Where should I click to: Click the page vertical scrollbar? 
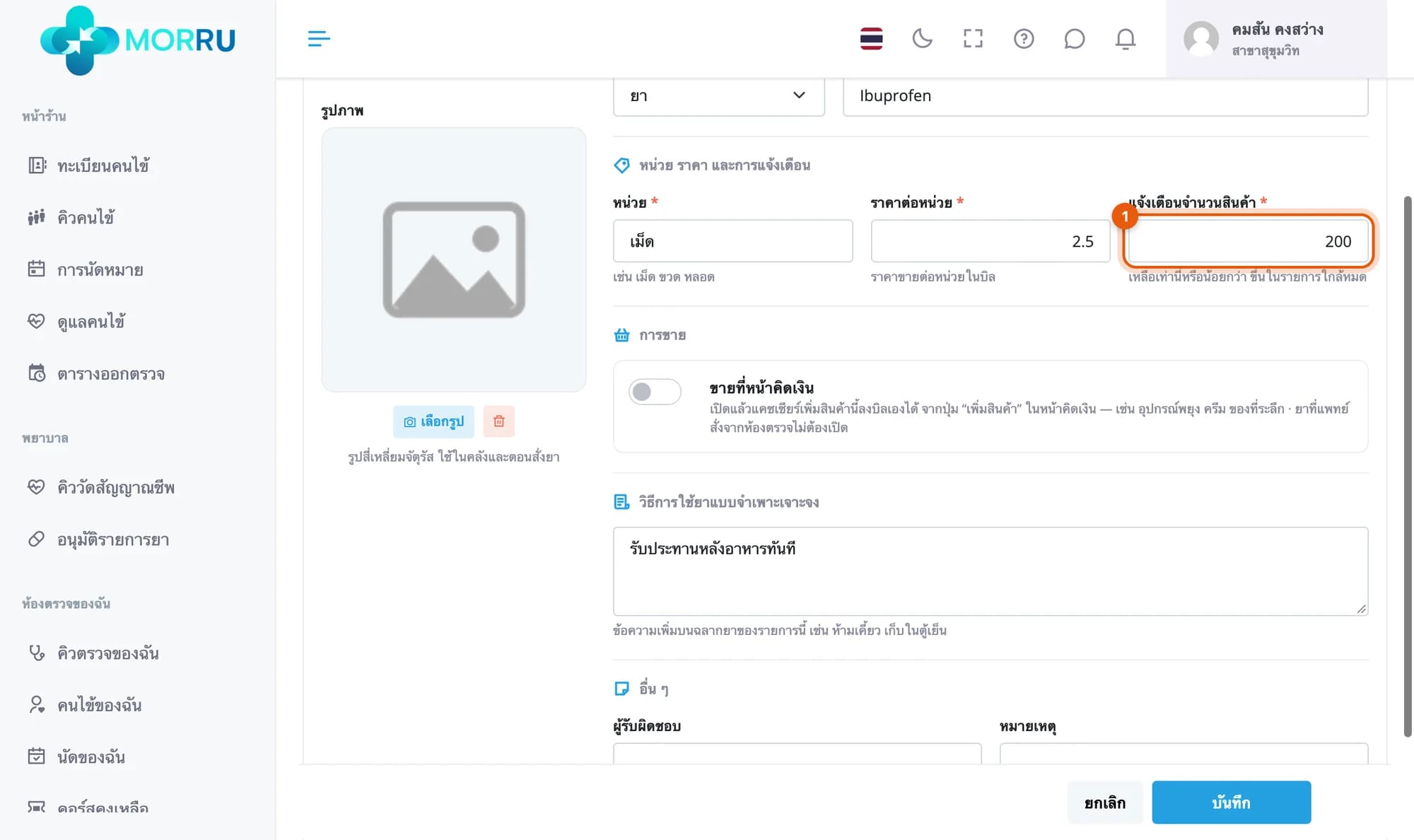pos(1407,467)
